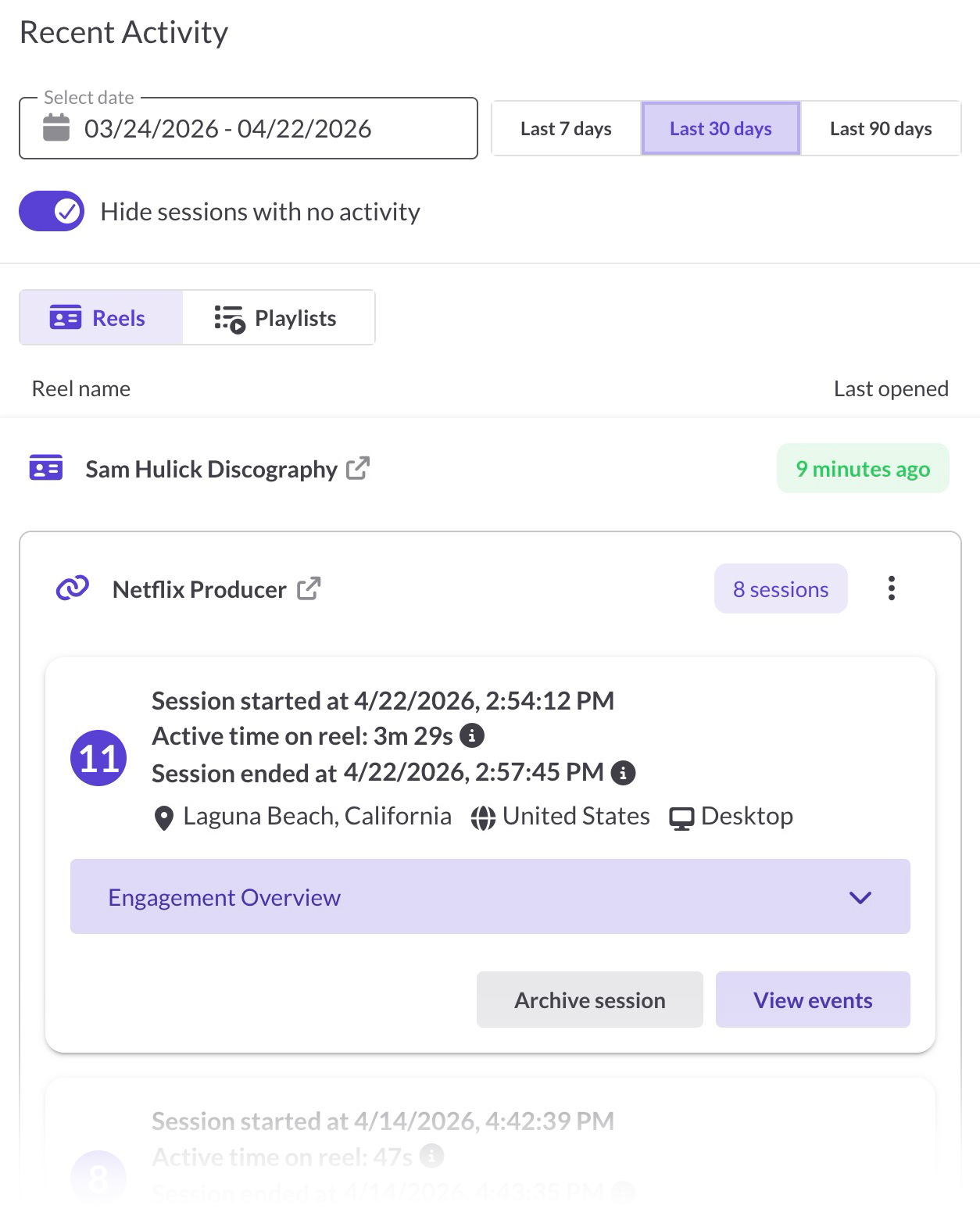980x1216 pixels.
Task: Click the Archive session button
Action: click(x=590, y=1000)
